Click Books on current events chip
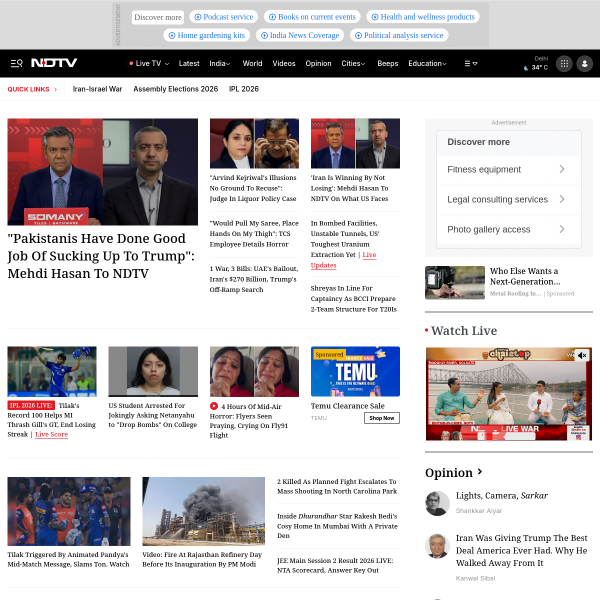The width and height of the screenshot is (600, 600). pyautogui.click(x=312, y=17)
